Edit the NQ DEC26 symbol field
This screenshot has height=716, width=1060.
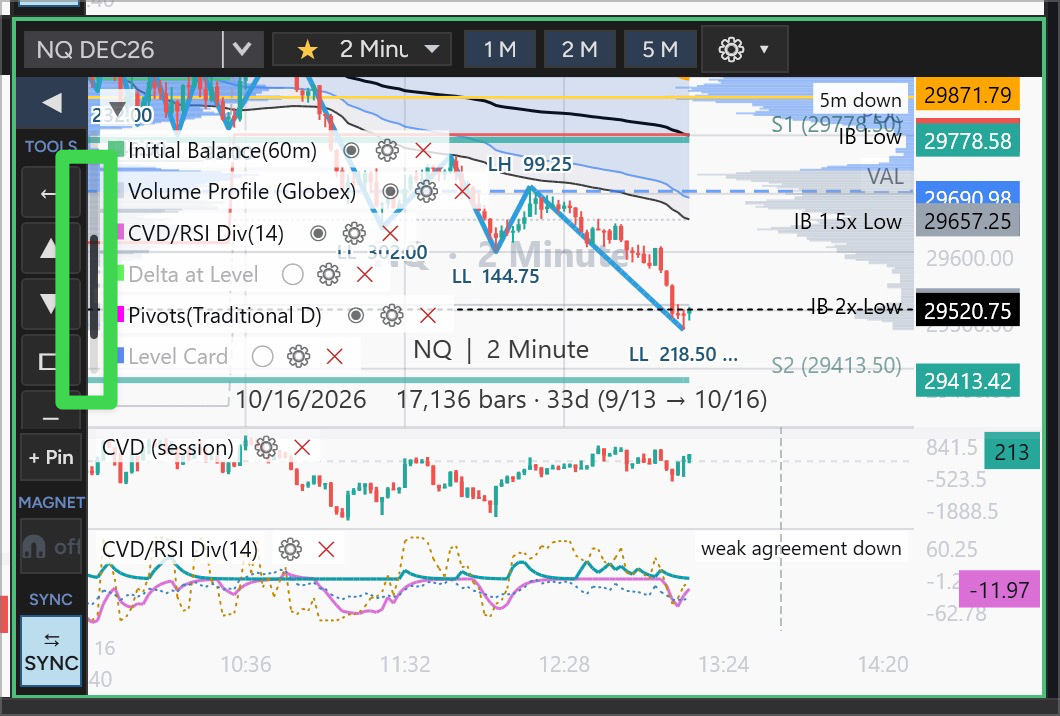click(x=123, y=49)
